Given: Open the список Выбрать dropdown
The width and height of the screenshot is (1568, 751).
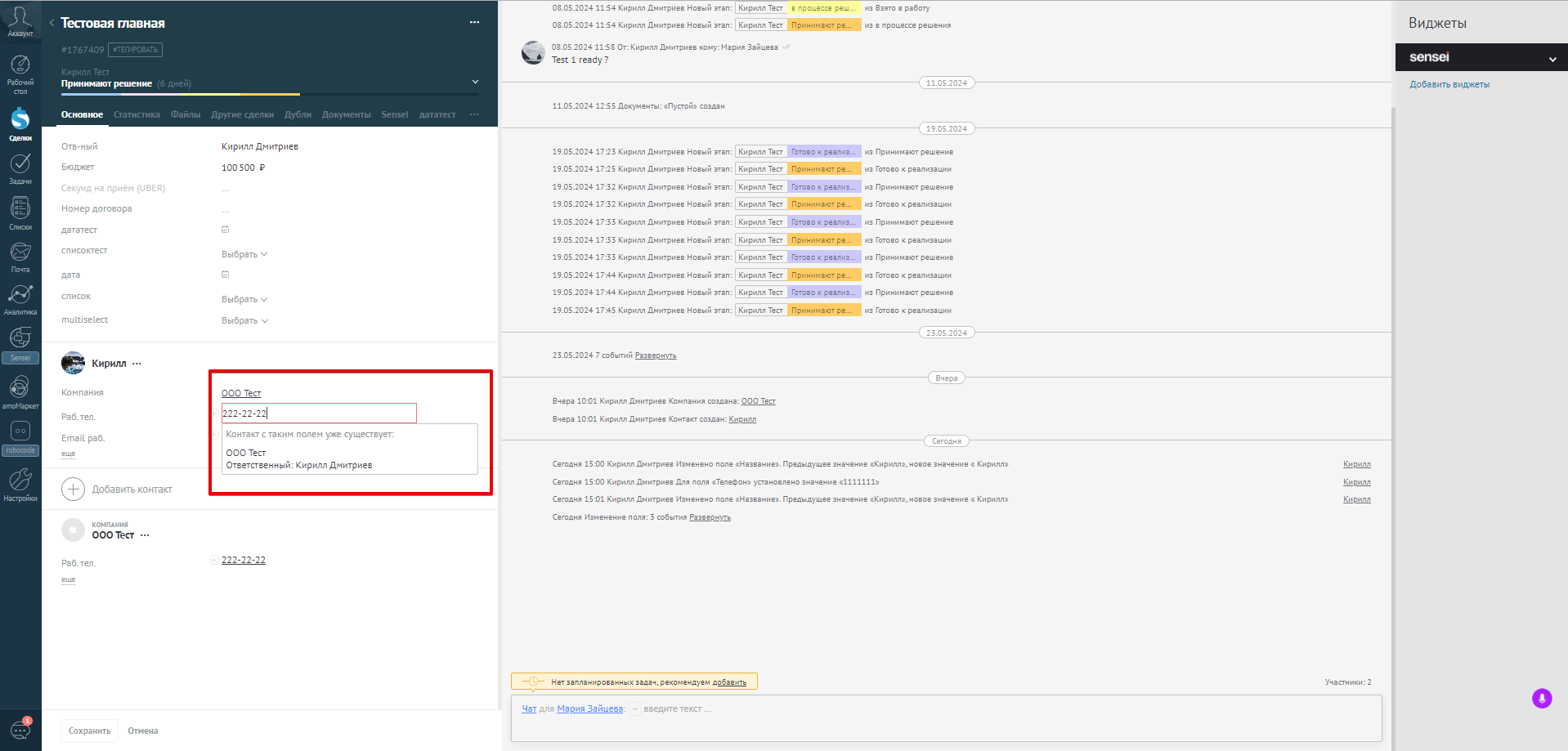Looking at the screenshot, I should [244, 299].
